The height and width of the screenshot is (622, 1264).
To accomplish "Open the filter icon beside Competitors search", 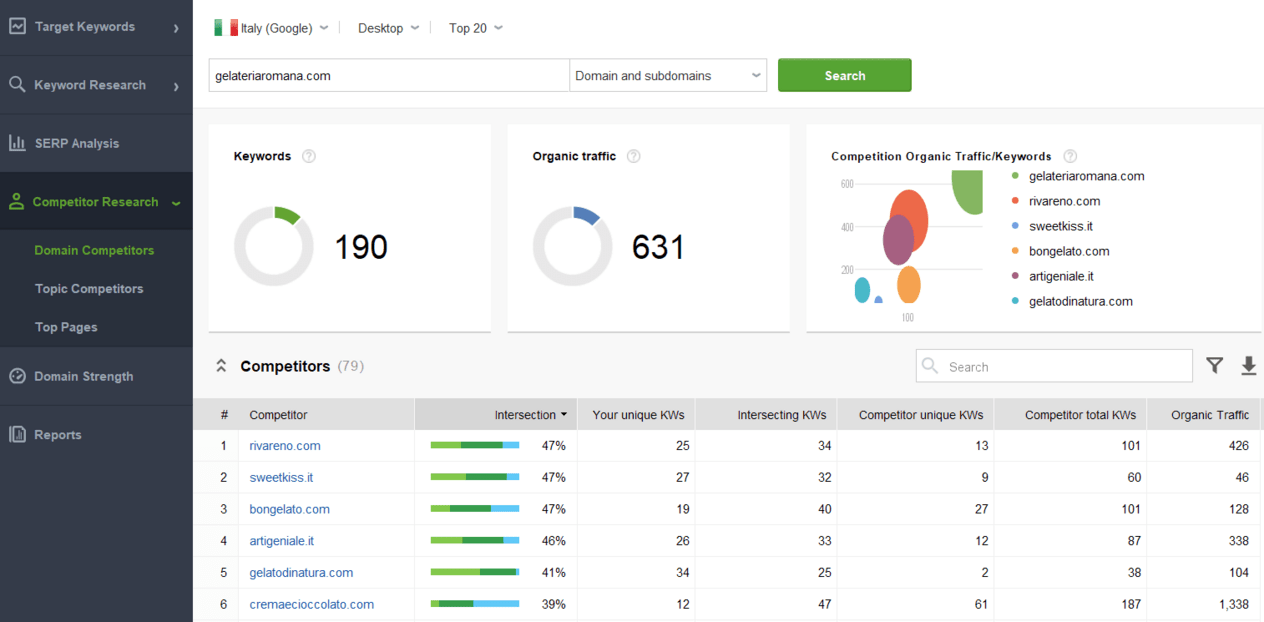I will (x=1215, y=366).
